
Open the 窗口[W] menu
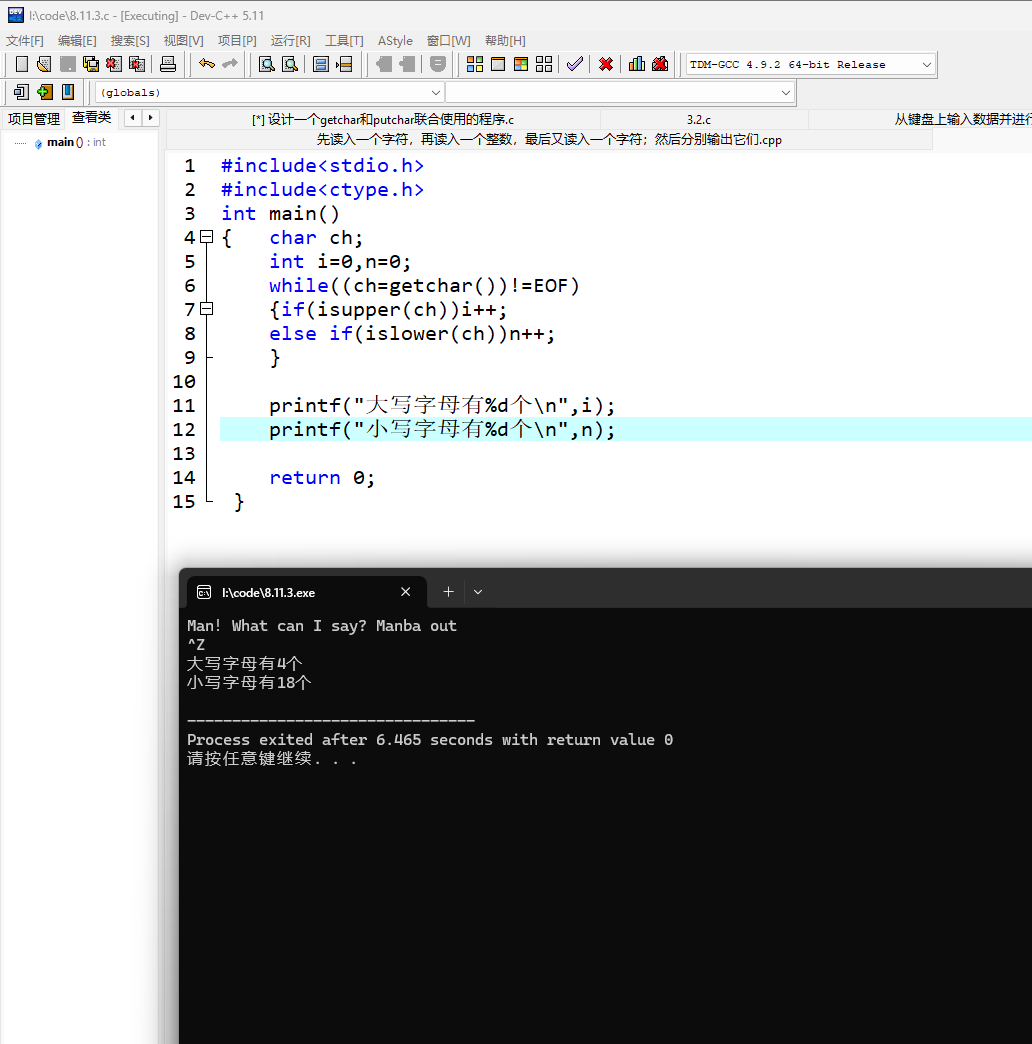pos(449,41)
